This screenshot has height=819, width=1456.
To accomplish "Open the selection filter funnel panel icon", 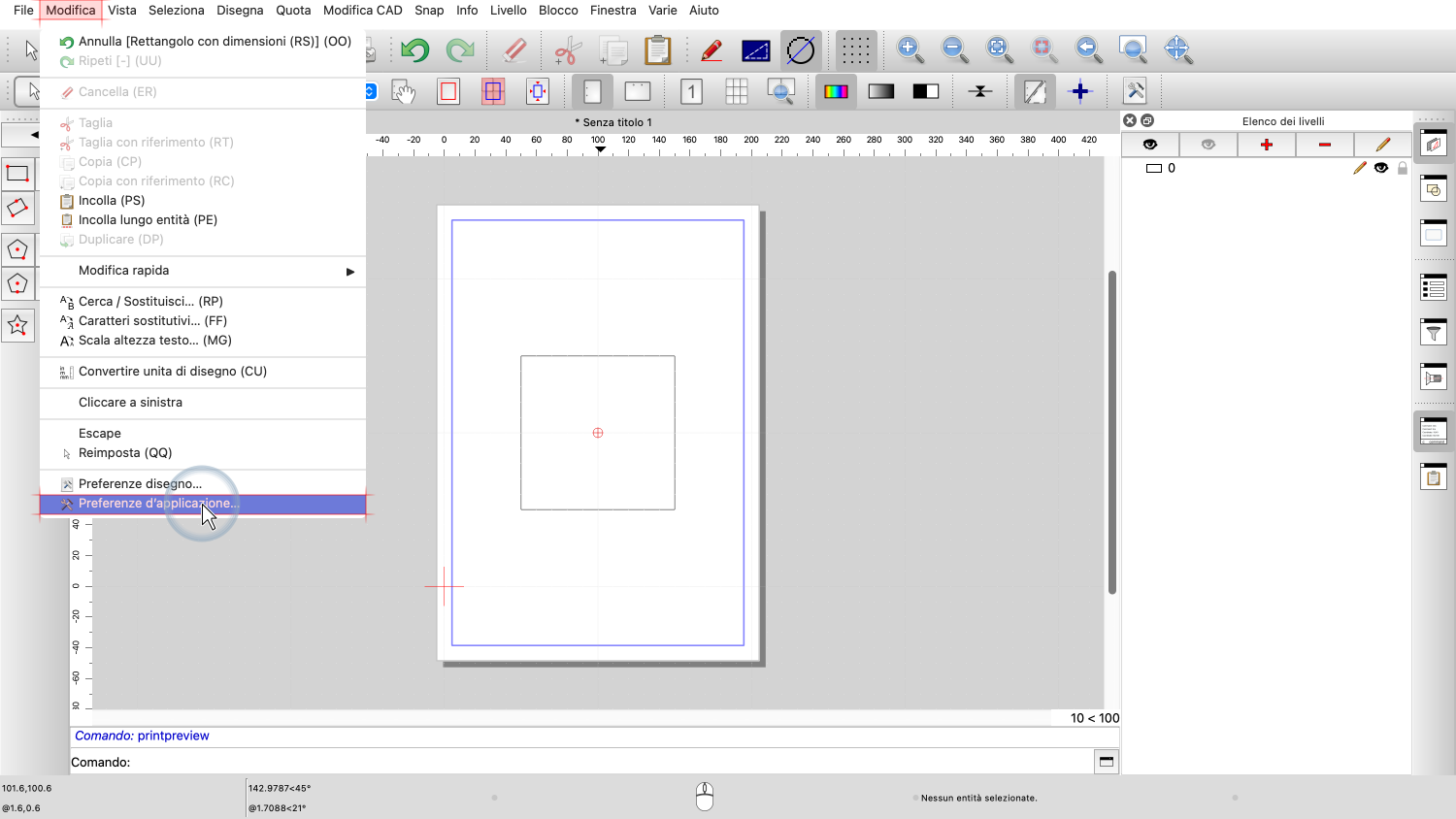I will point(1434,332).
